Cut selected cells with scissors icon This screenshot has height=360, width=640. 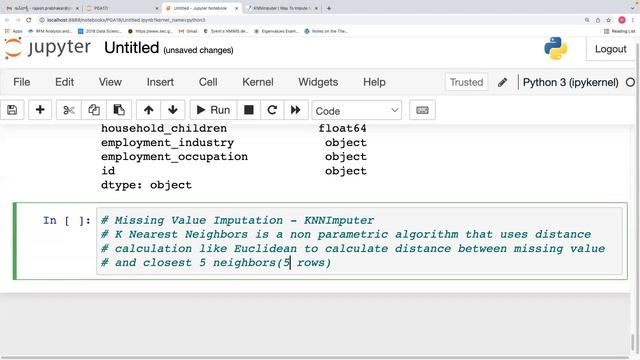pos(69,110)
